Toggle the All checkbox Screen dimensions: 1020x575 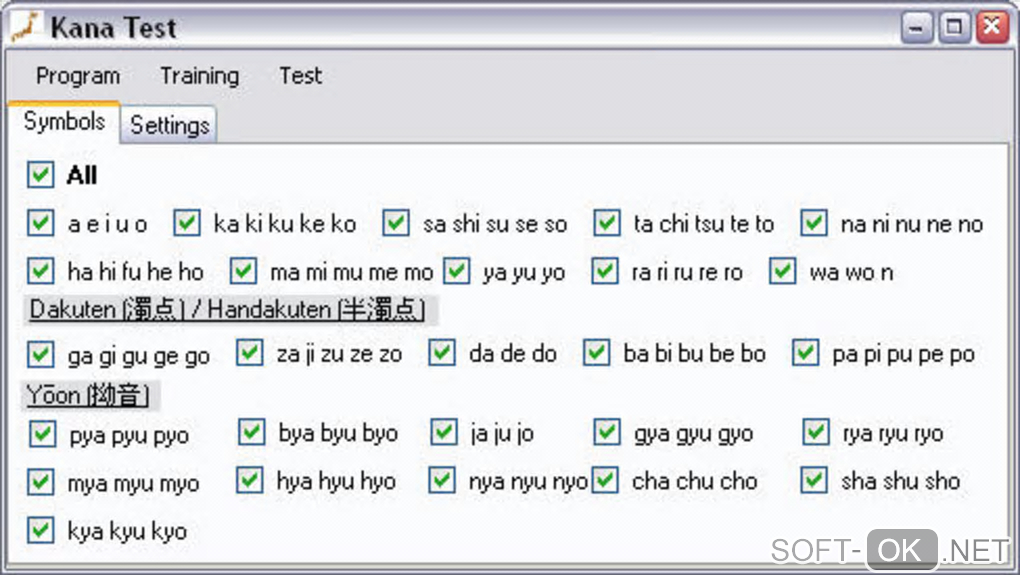coord(41,175)
